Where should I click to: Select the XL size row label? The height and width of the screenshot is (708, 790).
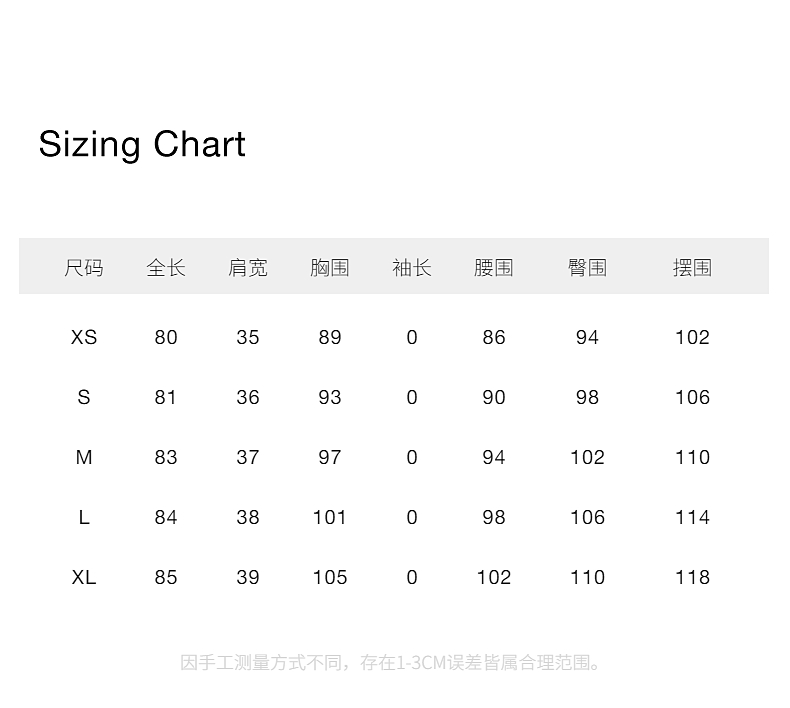pos(84,577)
